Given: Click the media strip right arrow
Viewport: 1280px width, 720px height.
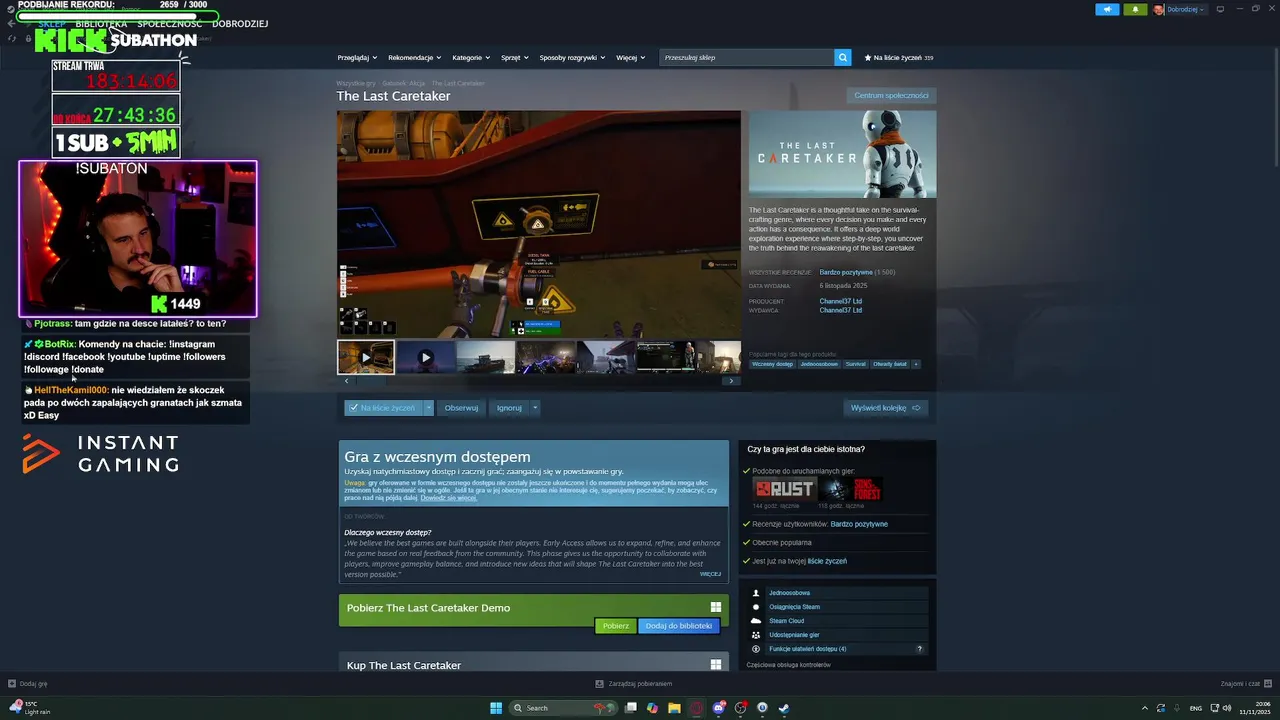Looking at the screenshot, I should (731, 381).
